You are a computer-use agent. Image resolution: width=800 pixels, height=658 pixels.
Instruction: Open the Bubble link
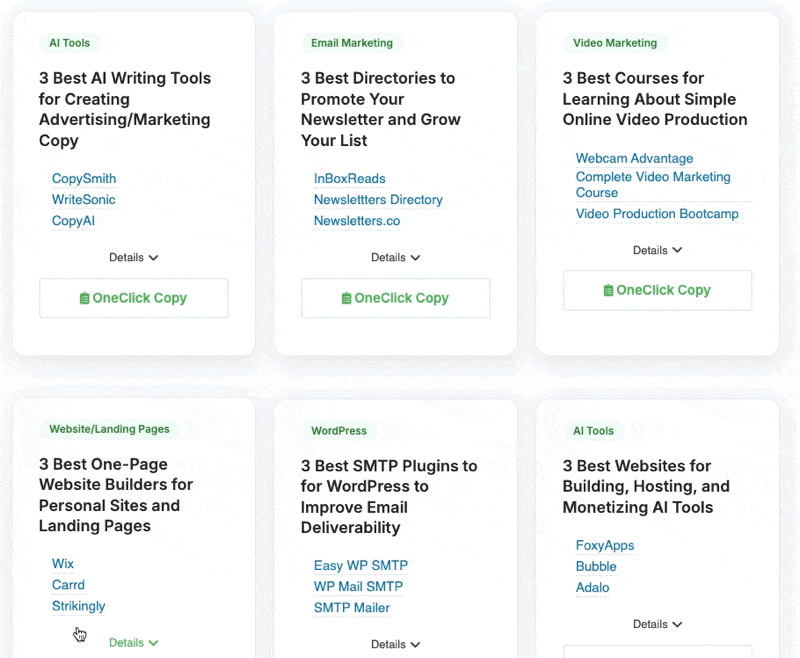pos(596,567)
